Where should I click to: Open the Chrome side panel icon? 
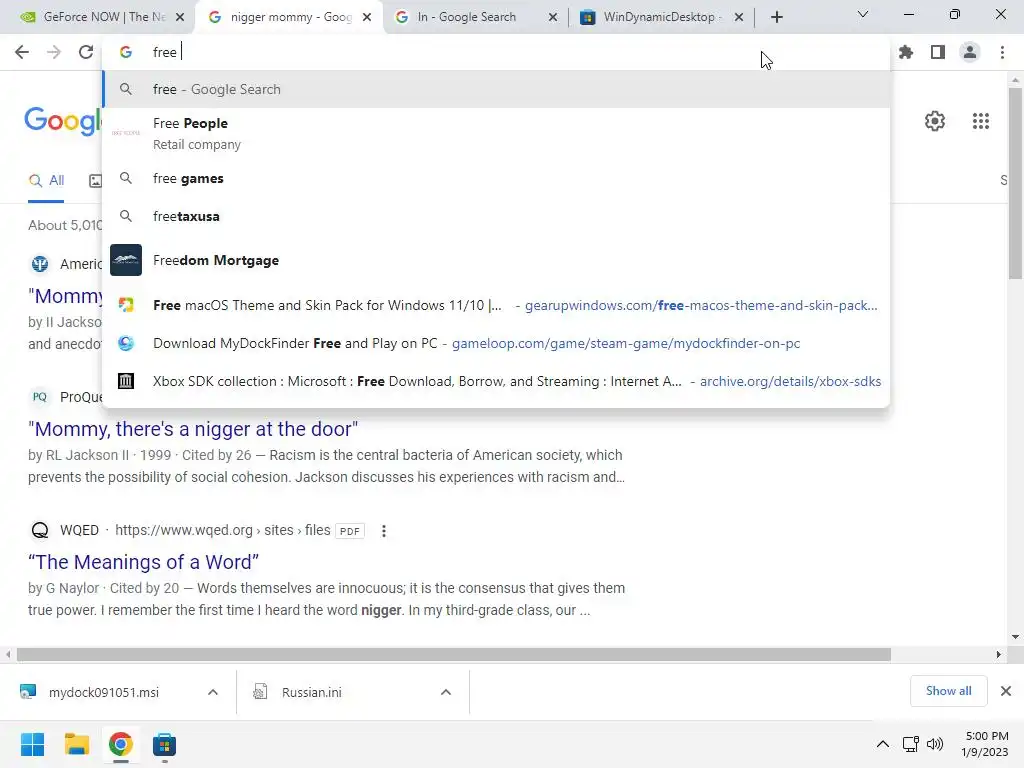tap(938, 52)
